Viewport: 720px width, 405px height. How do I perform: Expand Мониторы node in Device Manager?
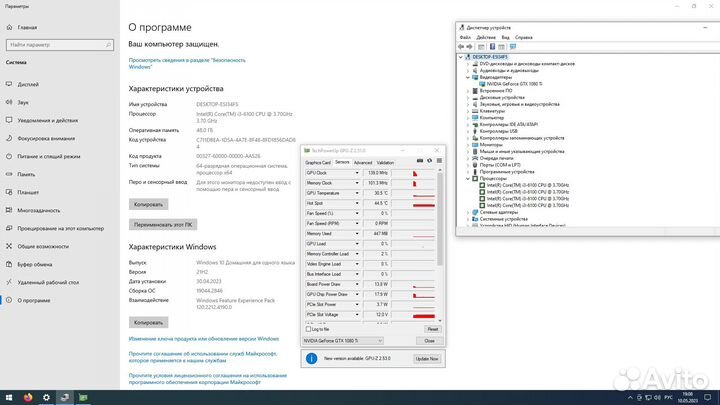468,145
